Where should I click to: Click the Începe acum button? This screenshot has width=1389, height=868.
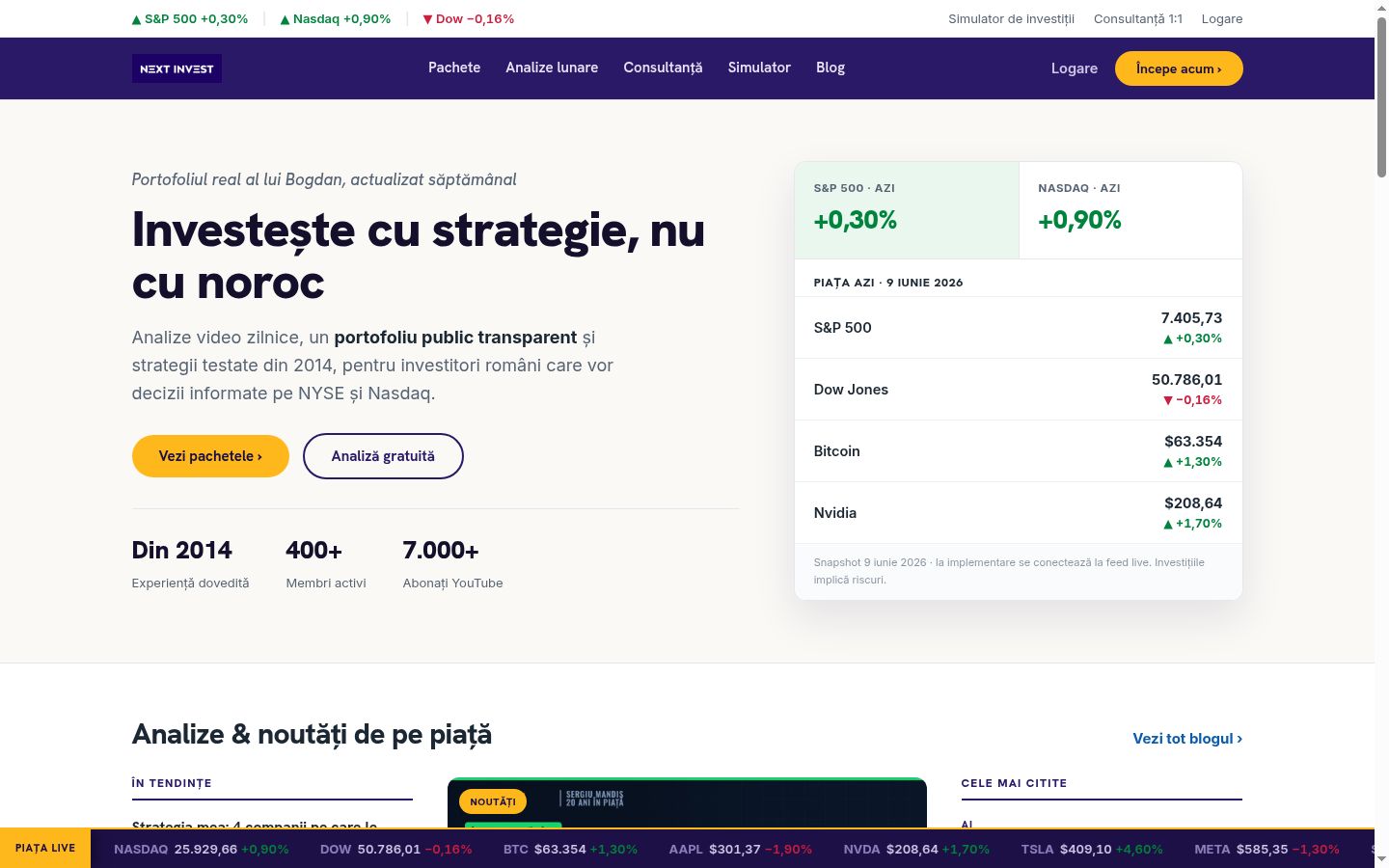coord(1179,68)
